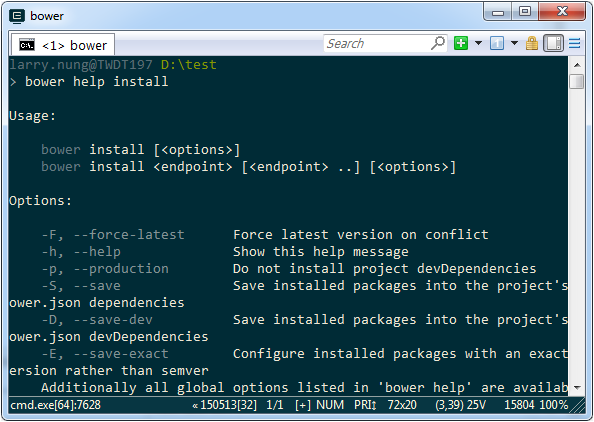Click cmd.exe[64]:7628 in the status bar
This screenshot has width=594, height=422.
pyautogui.click(x=56, y=405)
